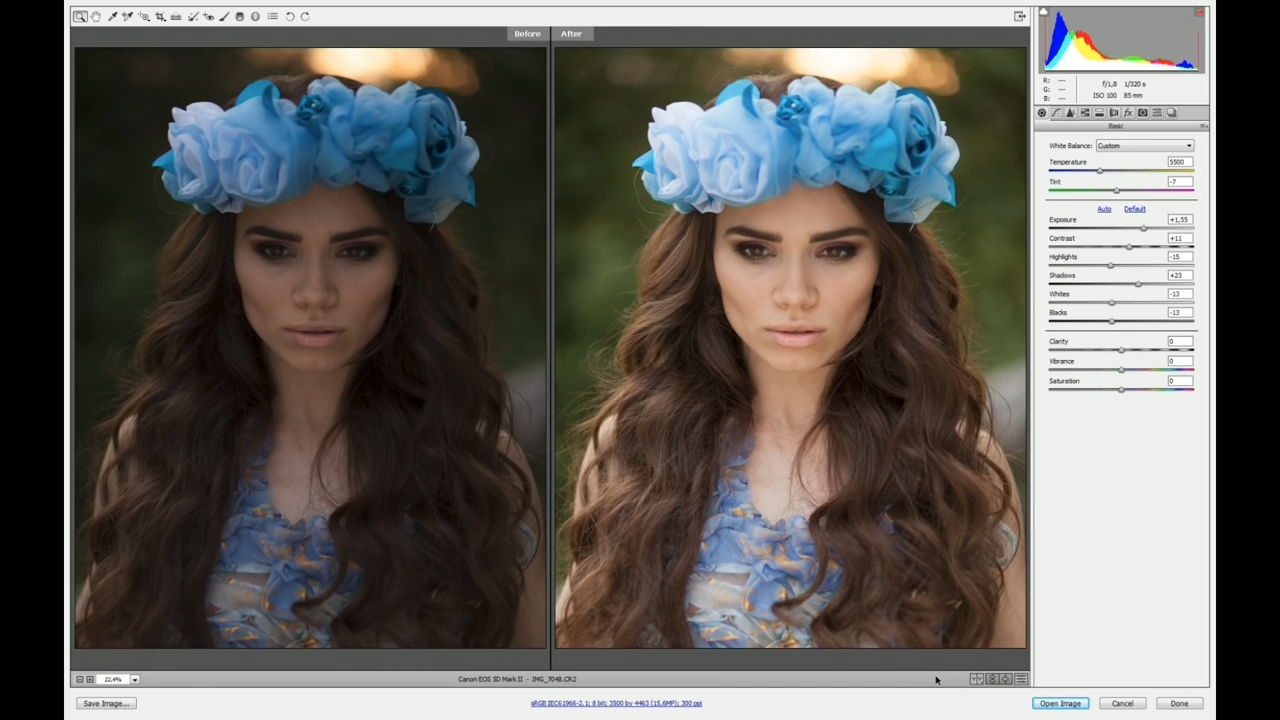Open the Basic panel options menu
The width and height of the screenshot is (1280, 720).
coord(1203,126)
